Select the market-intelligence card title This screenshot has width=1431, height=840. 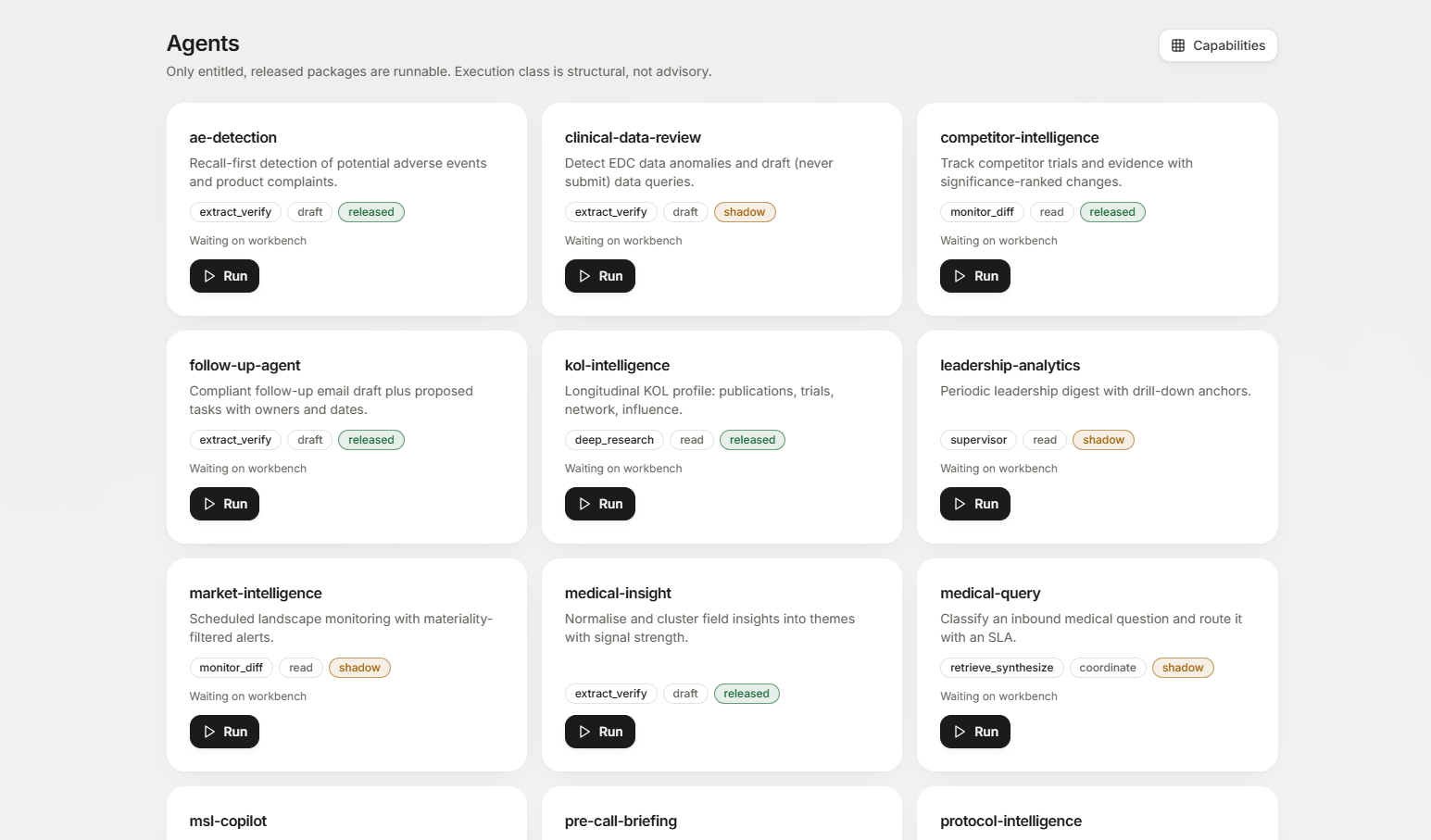pos(256,593)
